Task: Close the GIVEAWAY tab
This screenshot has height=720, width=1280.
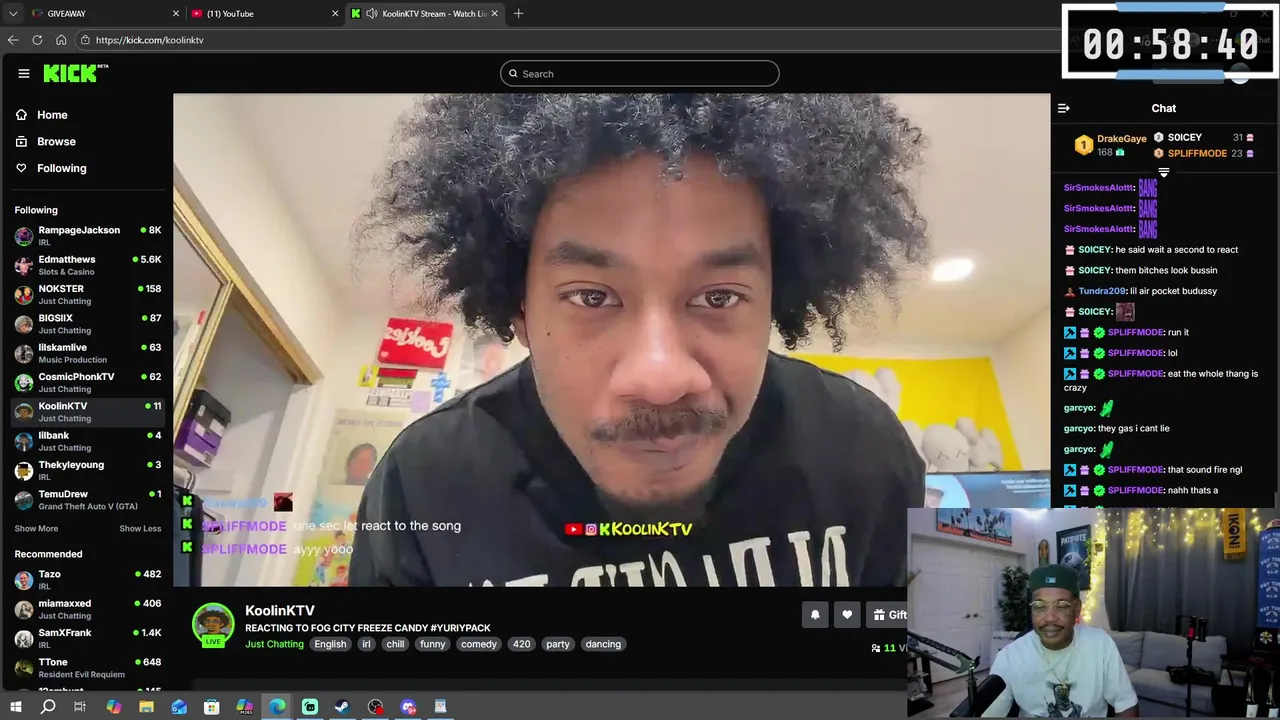Action: pos(176,13)
